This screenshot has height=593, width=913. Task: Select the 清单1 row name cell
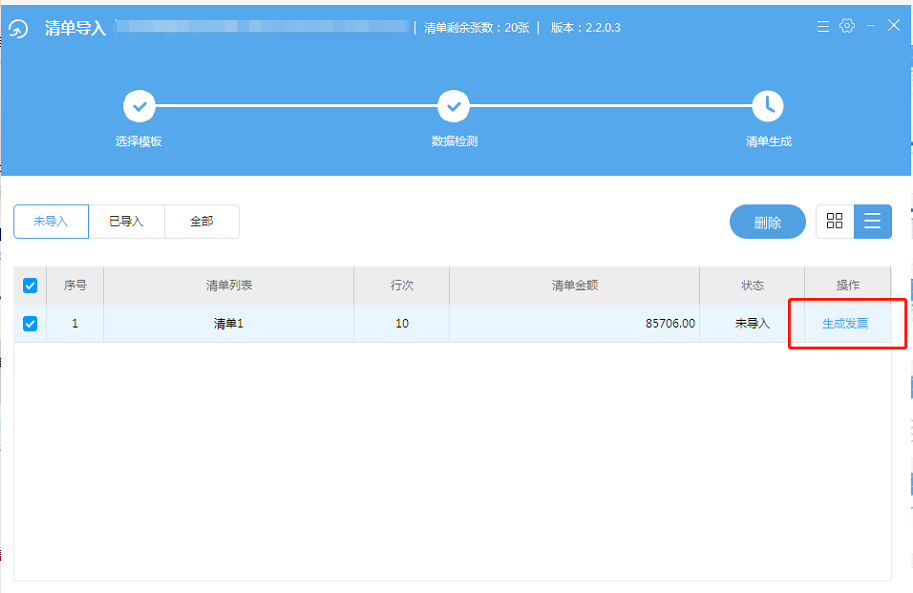[228, 324]
